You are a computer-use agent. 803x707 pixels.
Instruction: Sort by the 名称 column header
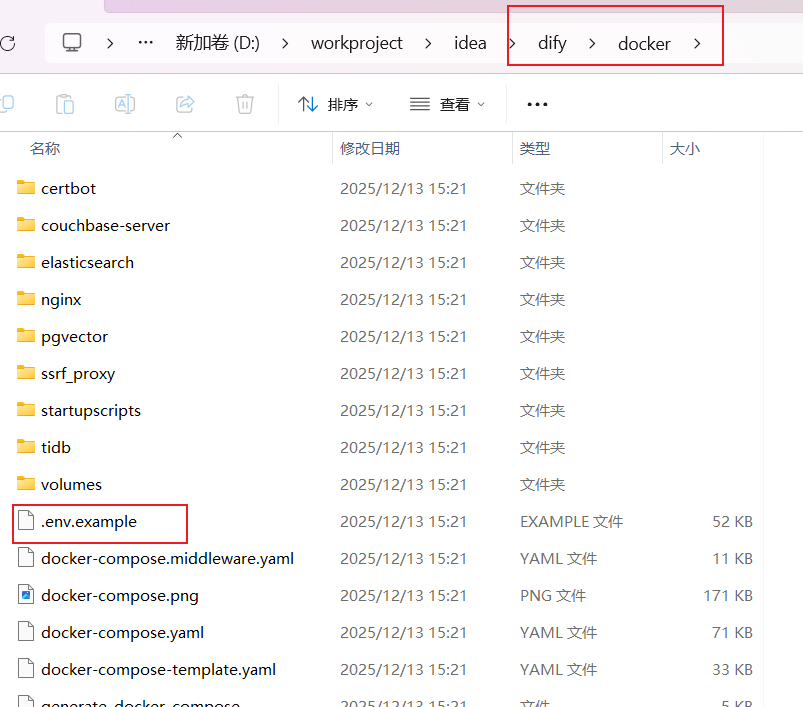pos(45,148)
